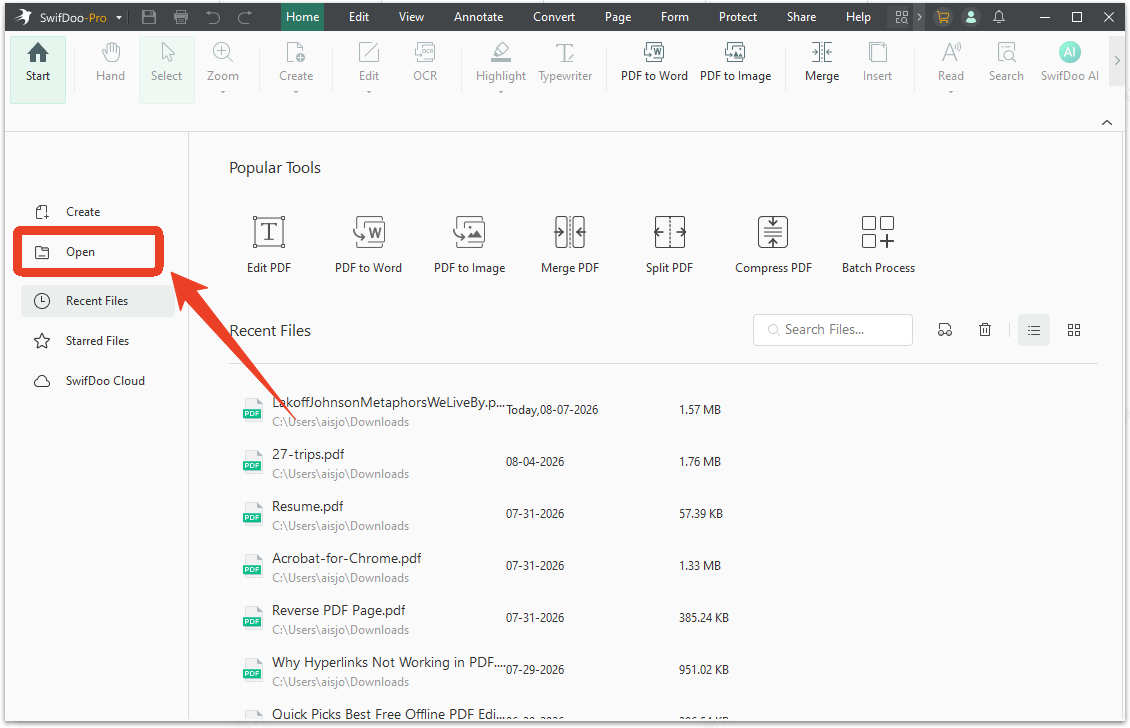
Task: Select the Hand tool
Action: [x=110, y=63]
